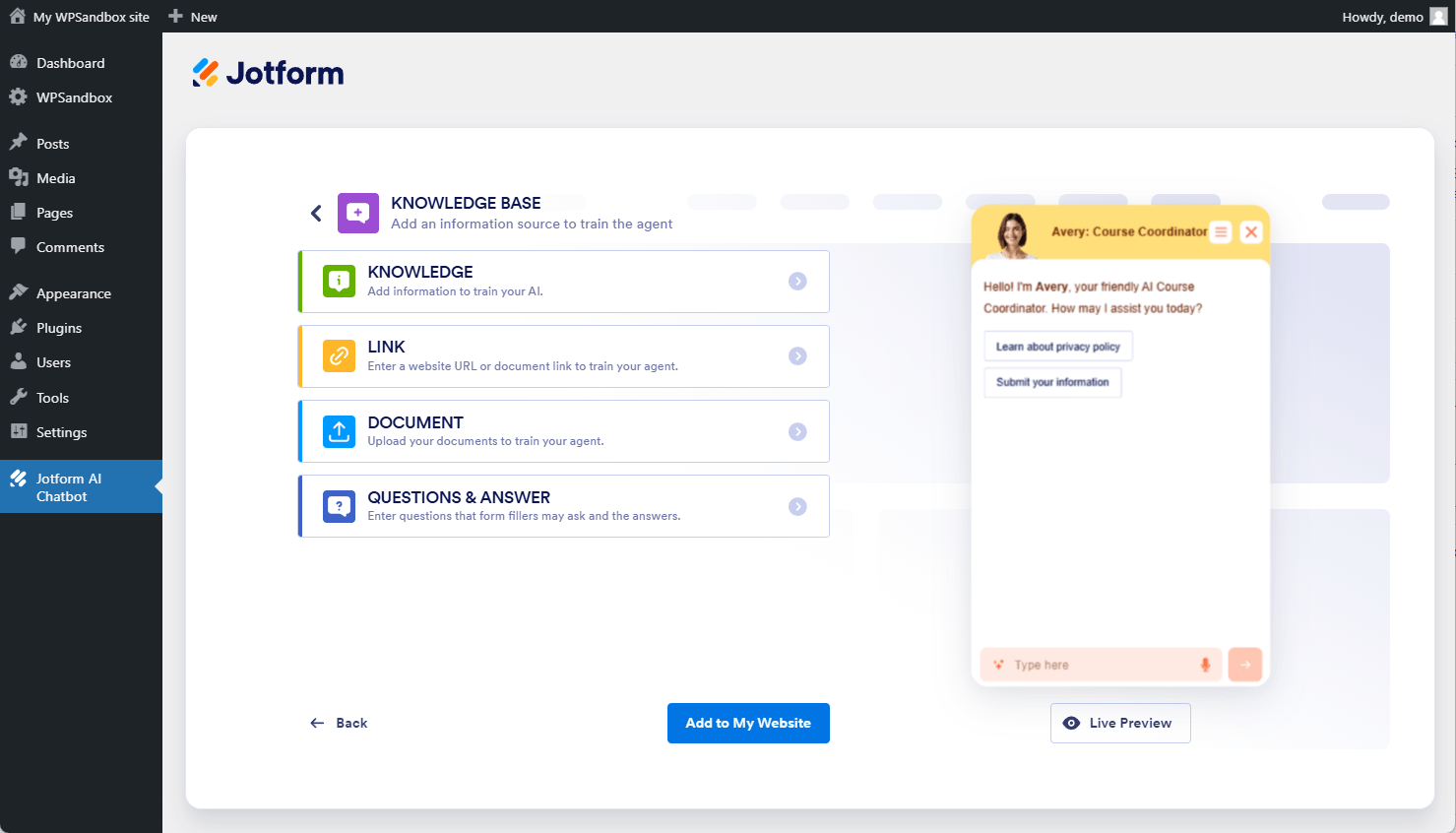The image size is (1456, 833).
Task: Click "Add an information source" subtitle
Action: (x=532, y=224)
